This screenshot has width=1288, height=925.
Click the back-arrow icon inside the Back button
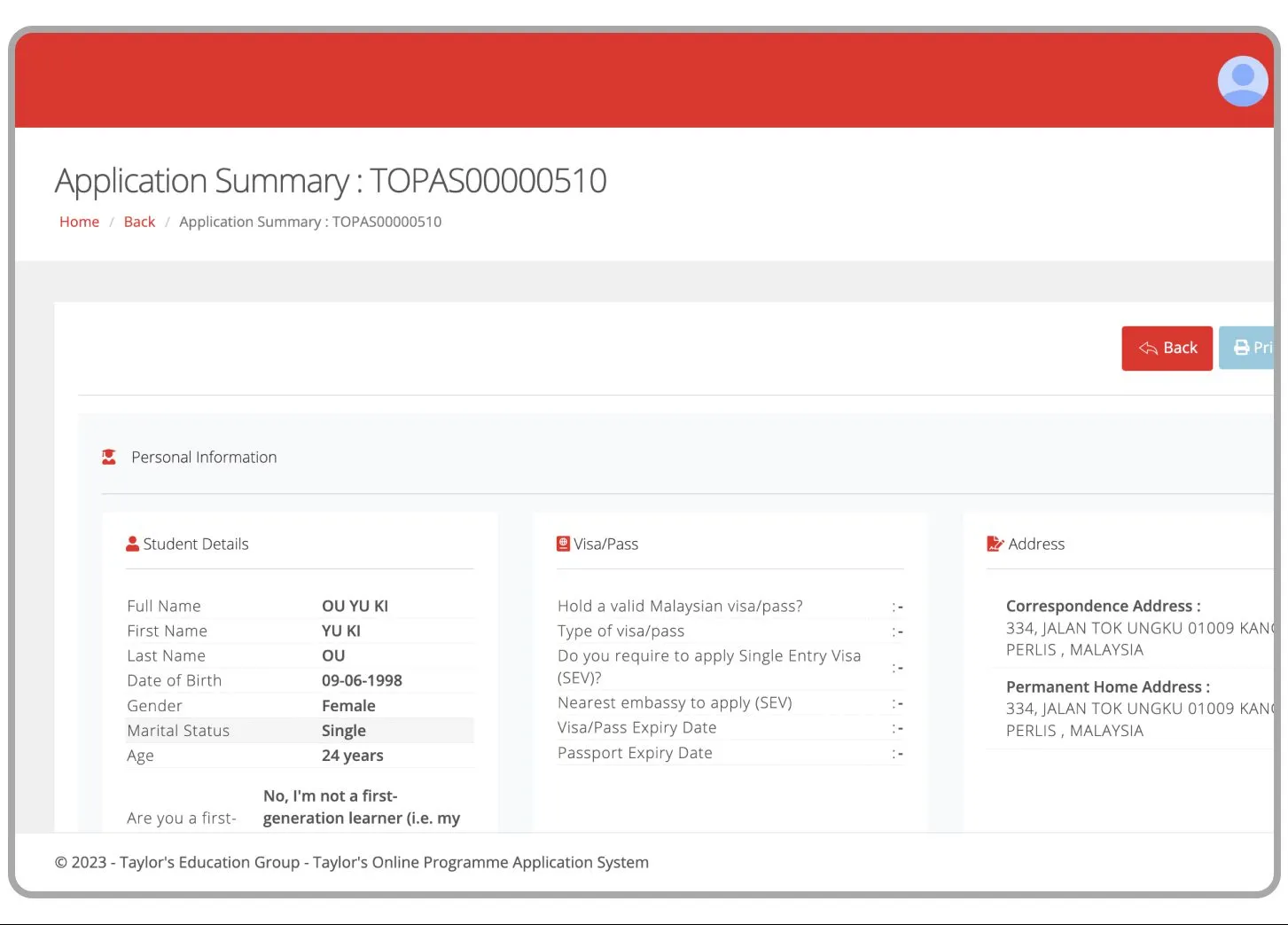tap(1150, 348)
